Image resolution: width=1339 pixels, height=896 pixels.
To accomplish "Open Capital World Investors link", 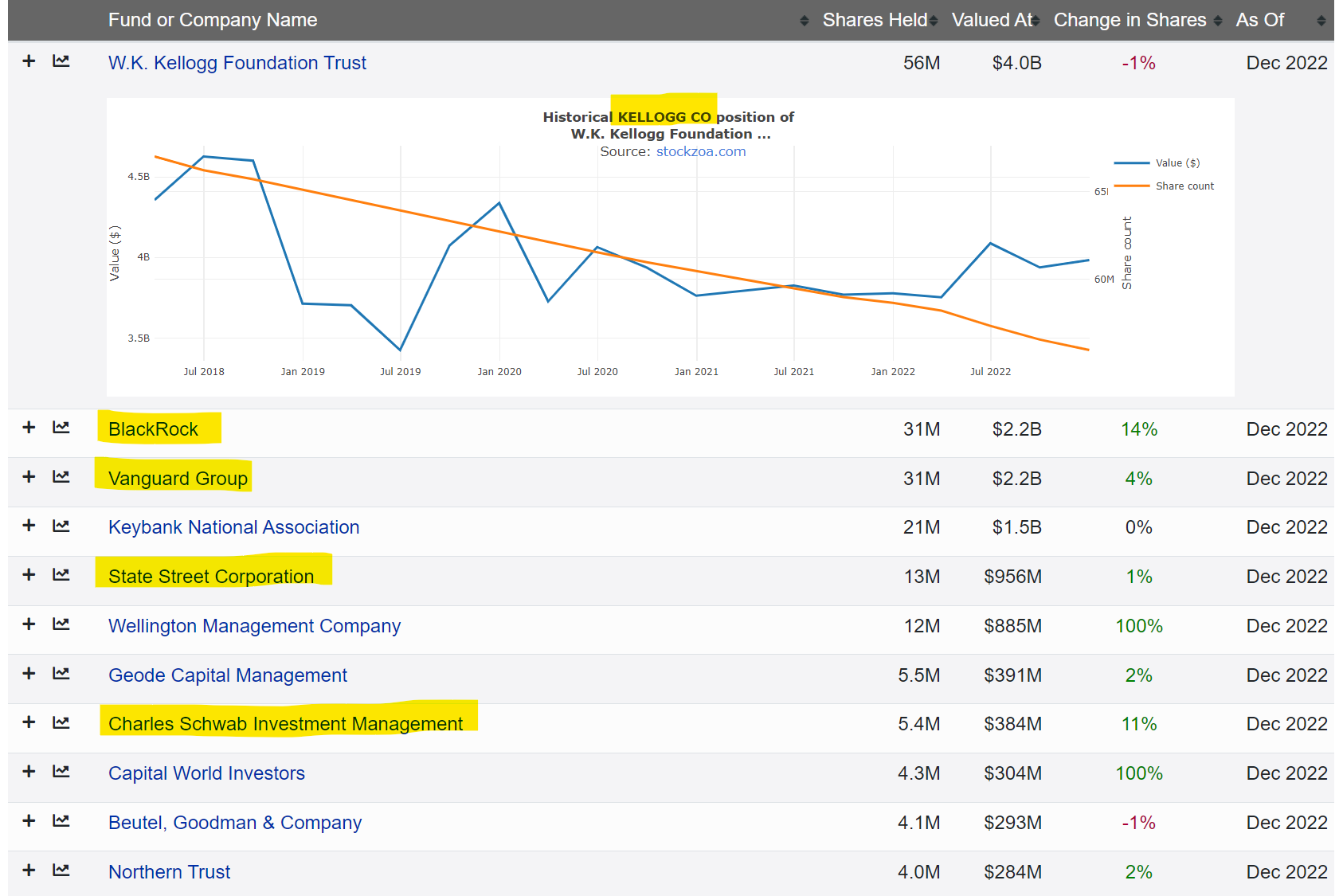I will pos(206,773).
